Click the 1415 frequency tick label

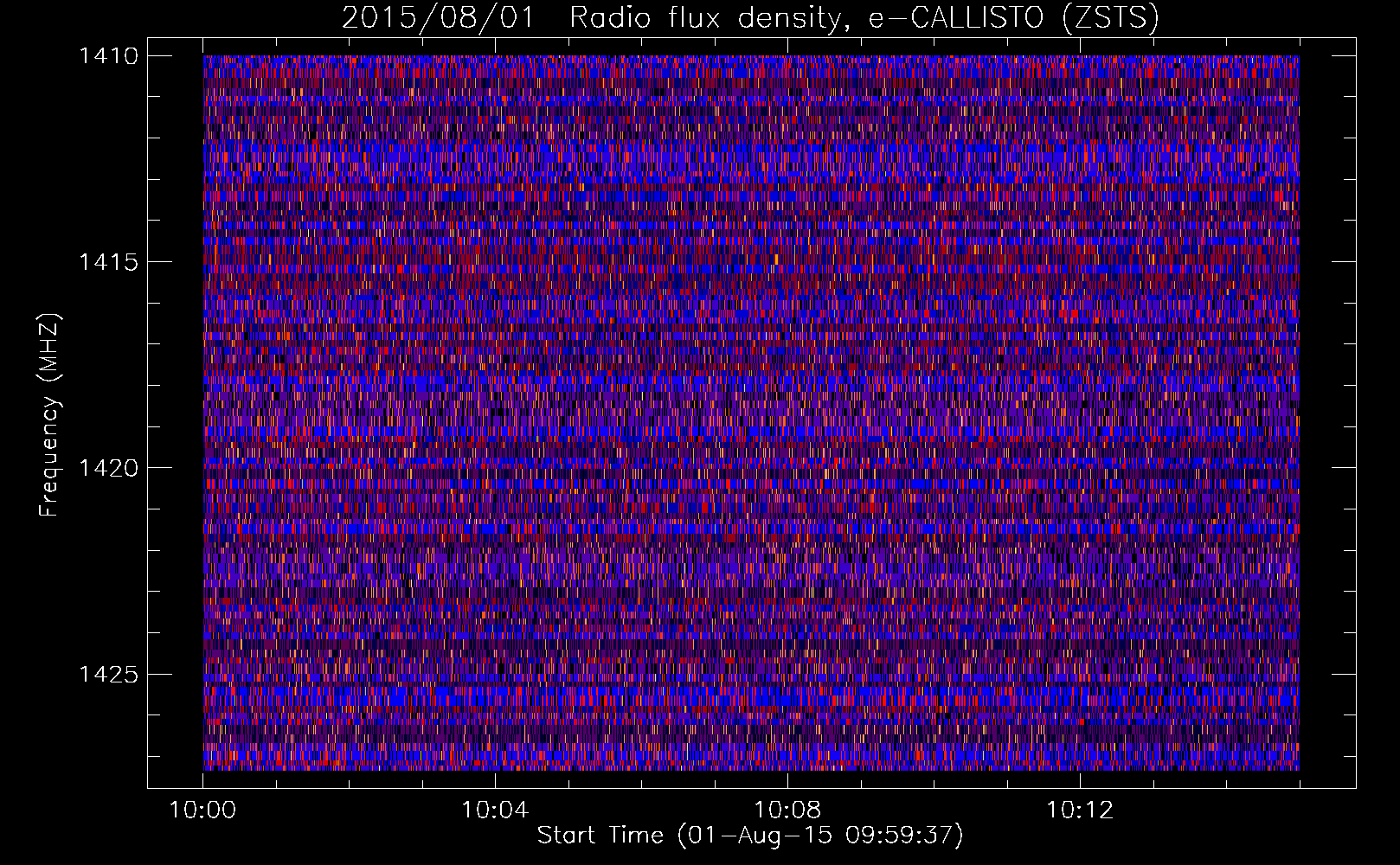108,262
